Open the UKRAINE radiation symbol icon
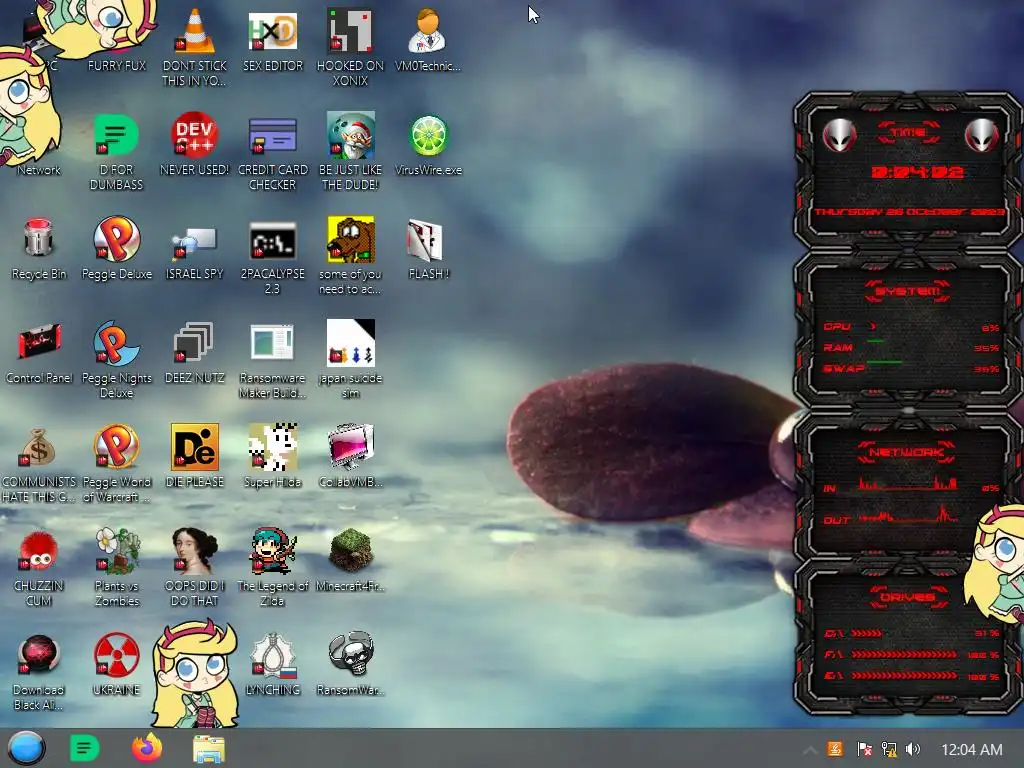The width and height of the screenshot is (1024, 768). (116, 664)
